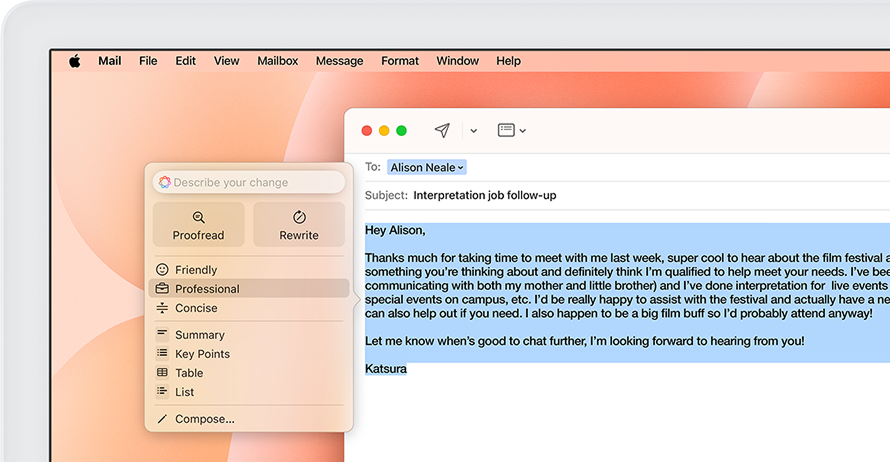This screenshot has height=462, width=890.
Task: Open the send options chevron dropdown
Action: (473, 131)
